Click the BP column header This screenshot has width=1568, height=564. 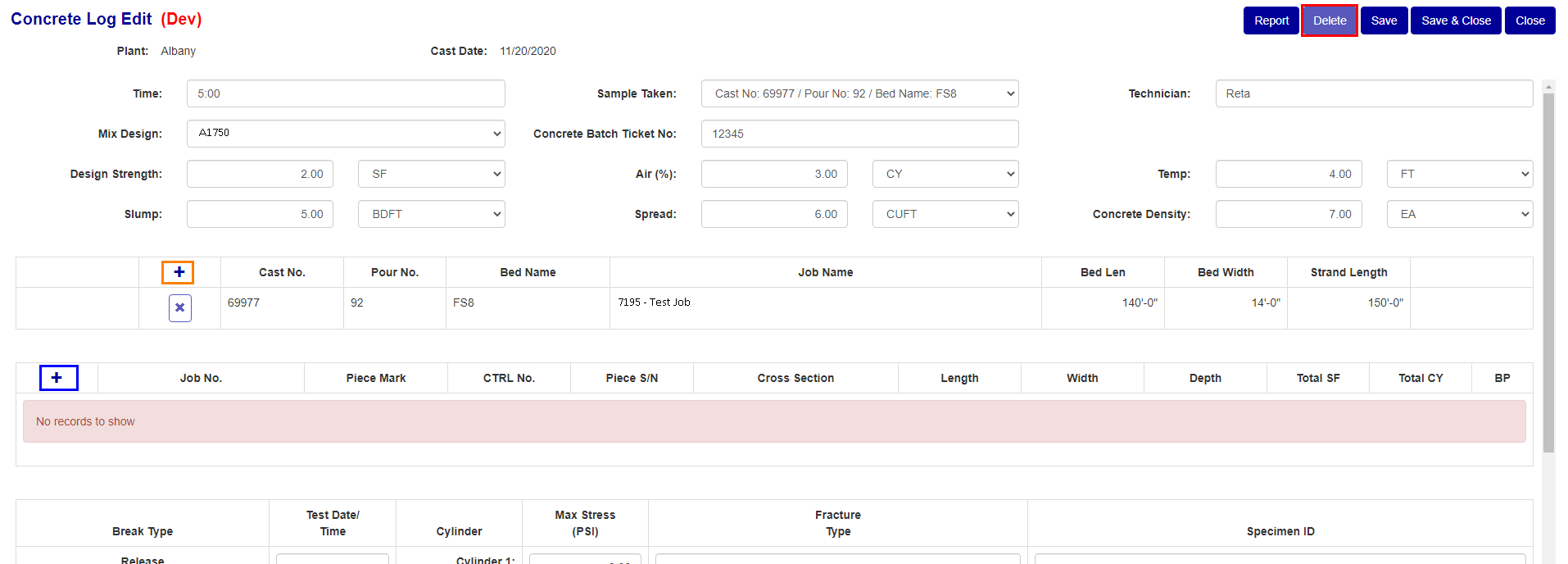point(1502,378)
